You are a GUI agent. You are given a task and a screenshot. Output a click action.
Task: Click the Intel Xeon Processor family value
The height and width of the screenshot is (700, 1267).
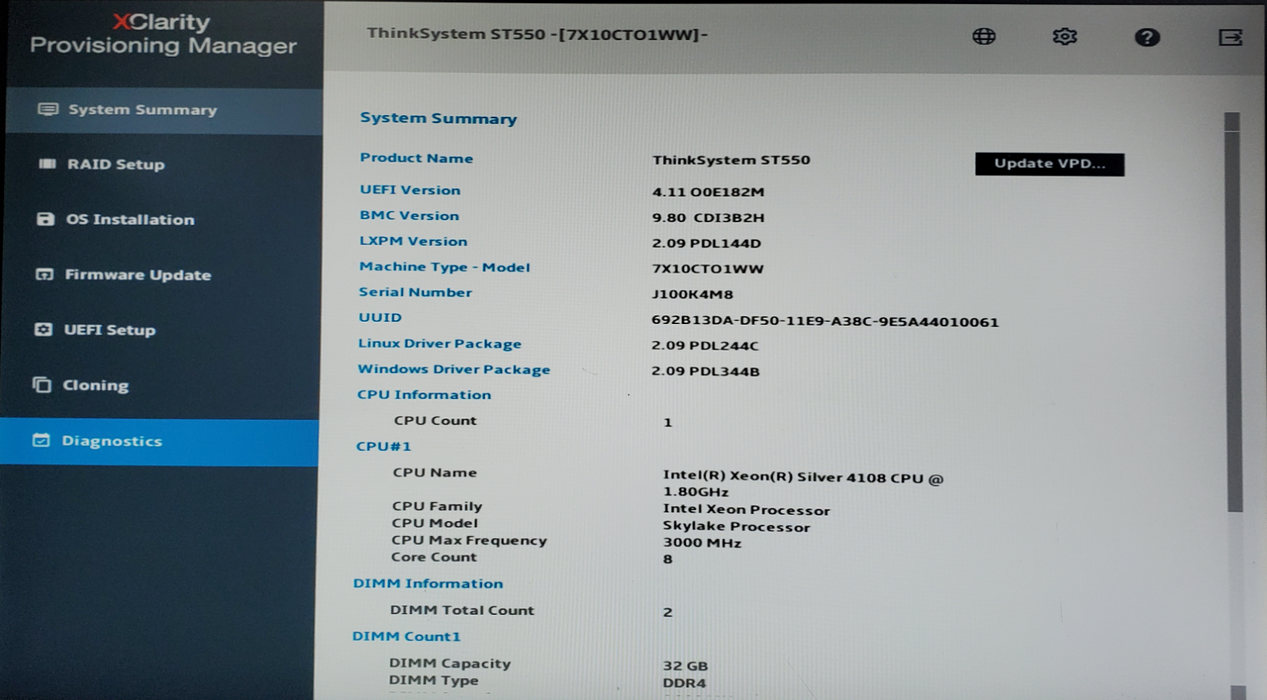pyautogui.click(x=746, y=510)
